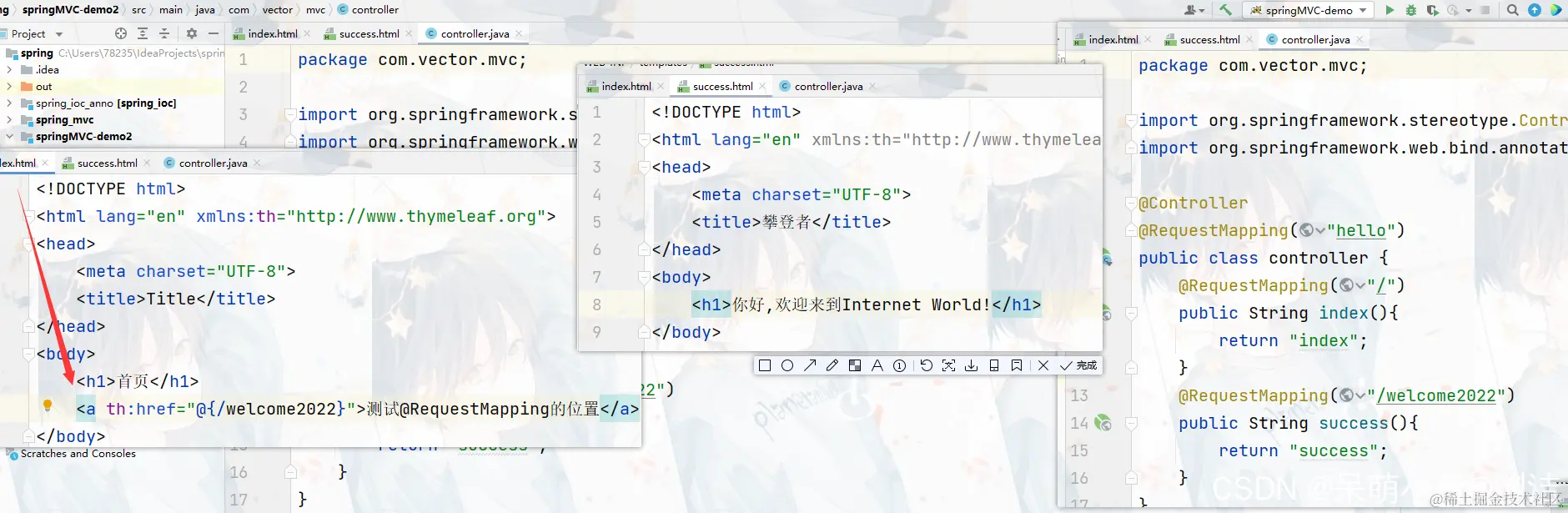Image resolution: width=1568 pixels, height=513 pixels.
Task: Select the pencil drawing tool
Action: coord(832,365)
